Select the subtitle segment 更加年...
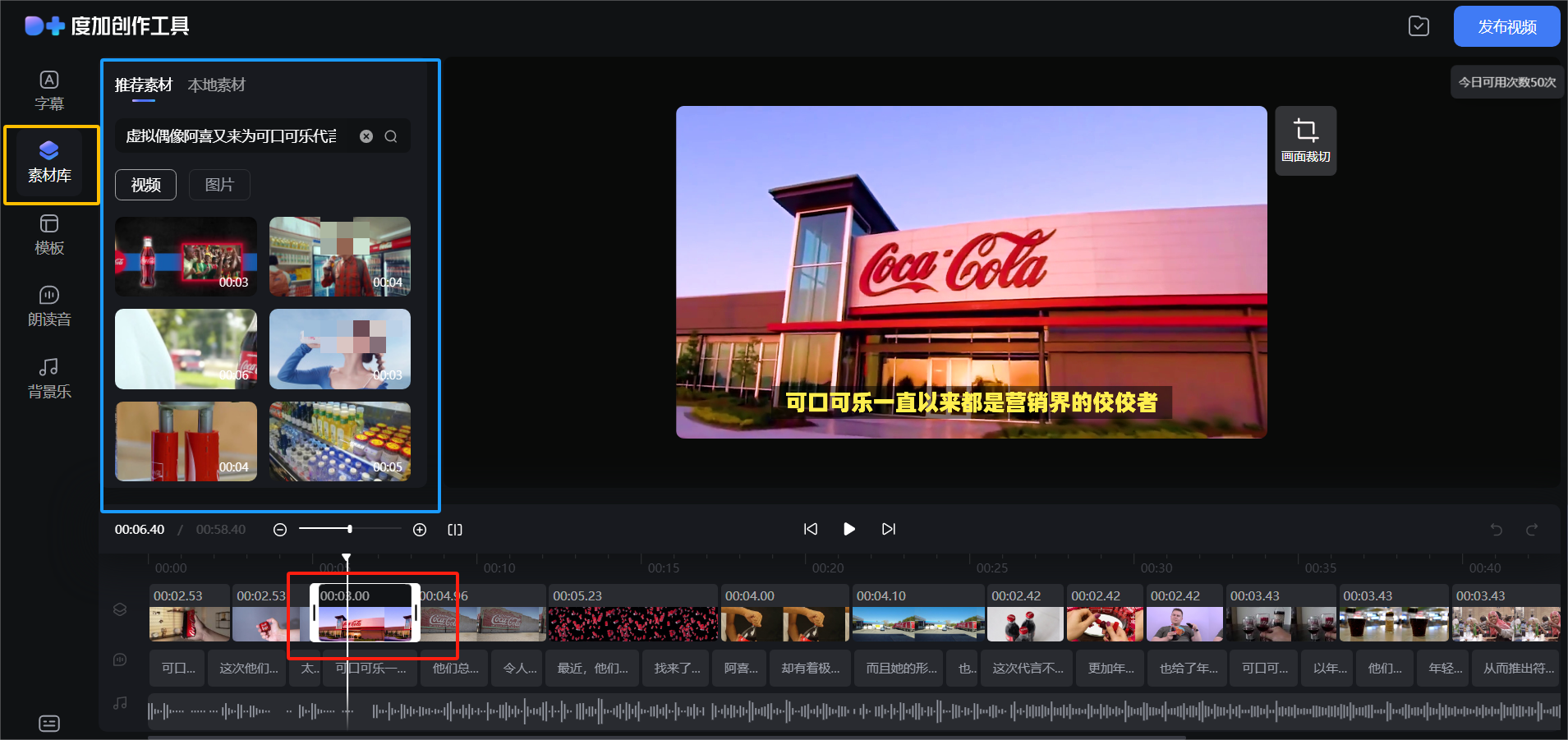Screen dimensions: 1568x740 point(1110,668)
